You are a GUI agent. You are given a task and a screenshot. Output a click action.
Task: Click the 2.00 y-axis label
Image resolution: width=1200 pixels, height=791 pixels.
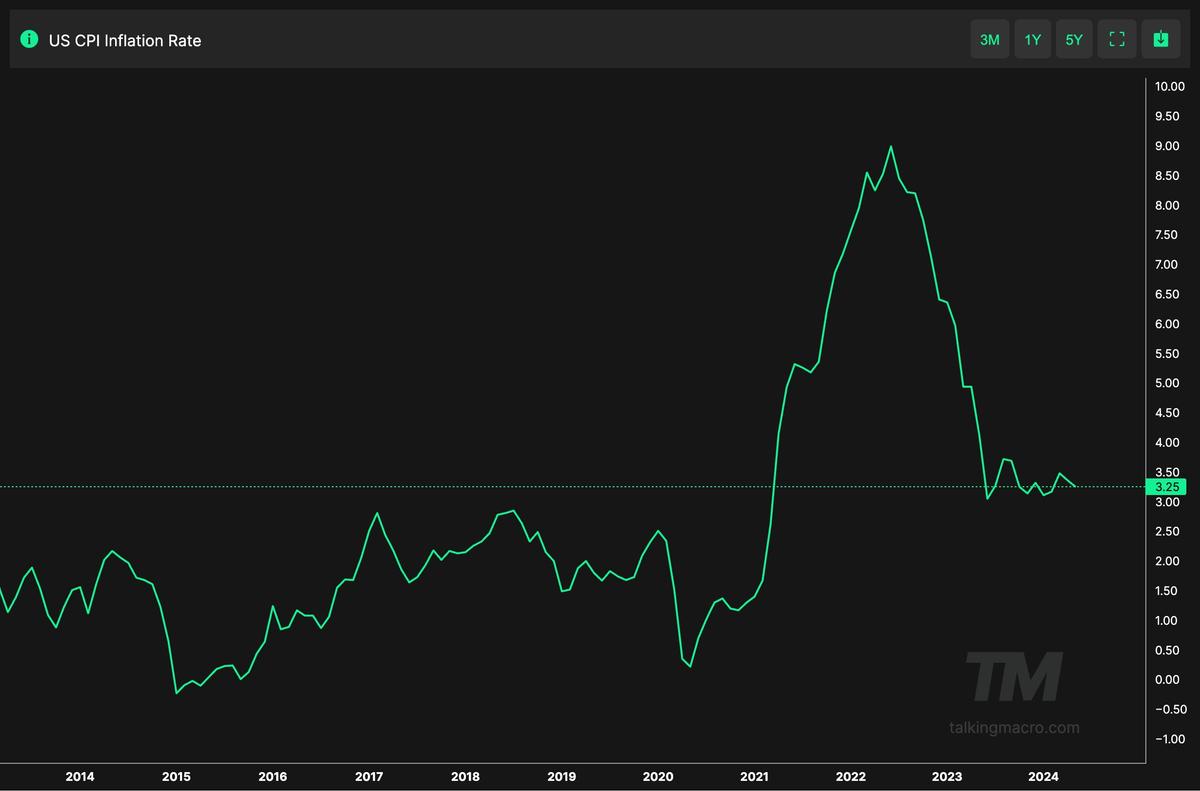[x=1167, y=561]
